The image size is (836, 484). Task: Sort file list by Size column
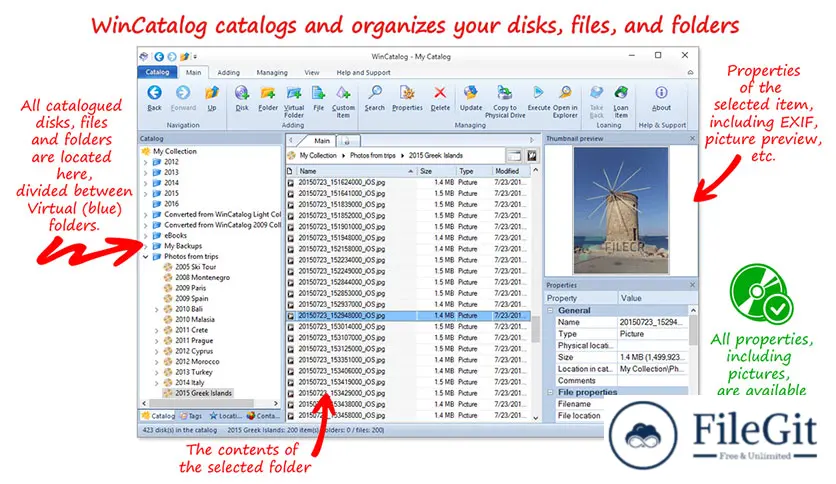point(436,171)
